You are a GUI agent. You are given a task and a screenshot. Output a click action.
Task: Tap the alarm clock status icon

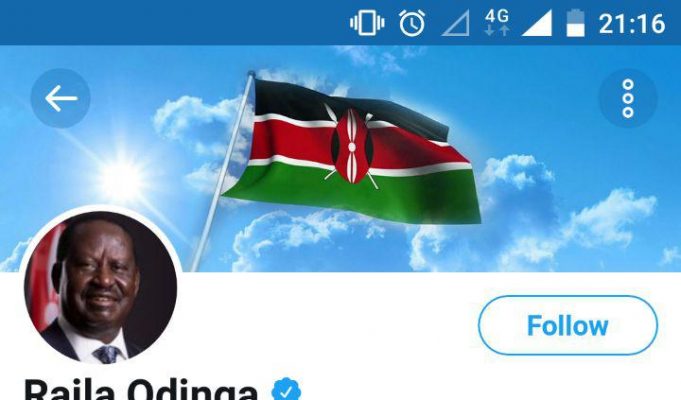pos(412,23)
